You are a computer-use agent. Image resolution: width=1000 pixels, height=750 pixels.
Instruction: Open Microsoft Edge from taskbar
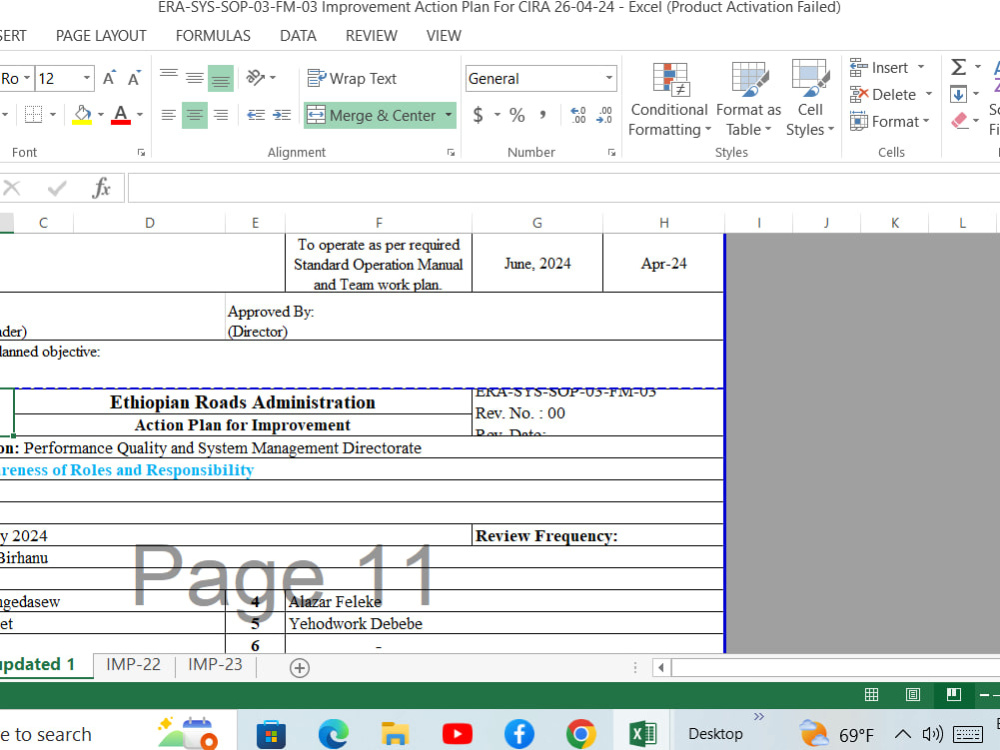334,733
